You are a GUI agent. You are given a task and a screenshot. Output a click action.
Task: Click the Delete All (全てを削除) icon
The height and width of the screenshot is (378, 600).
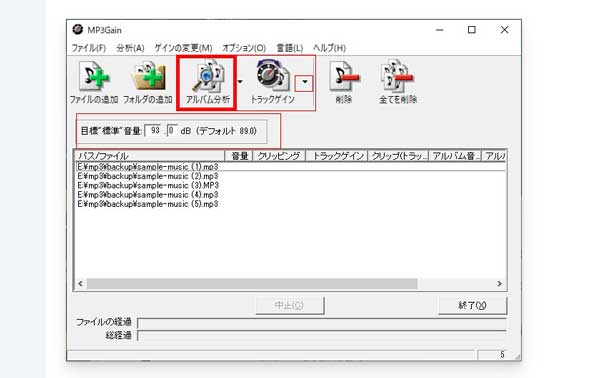398,76
